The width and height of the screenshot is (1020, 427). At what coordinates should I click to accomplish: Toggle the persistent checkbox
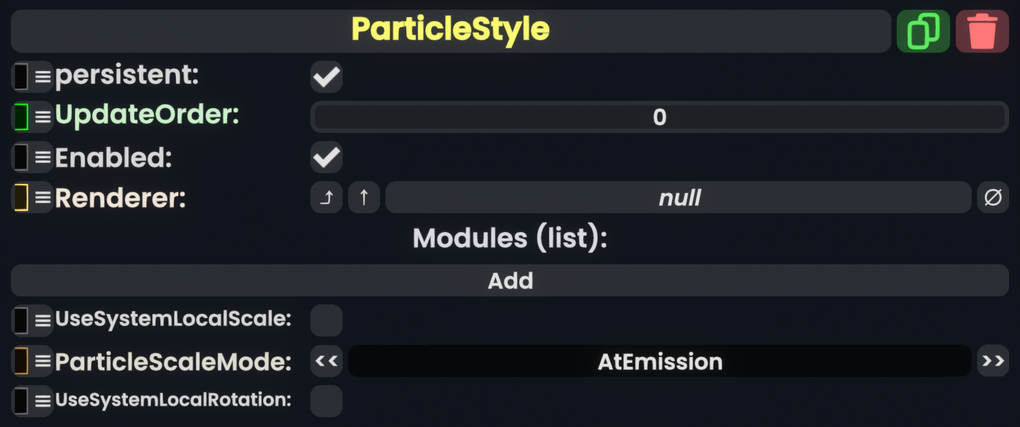[x=326, y=76]
